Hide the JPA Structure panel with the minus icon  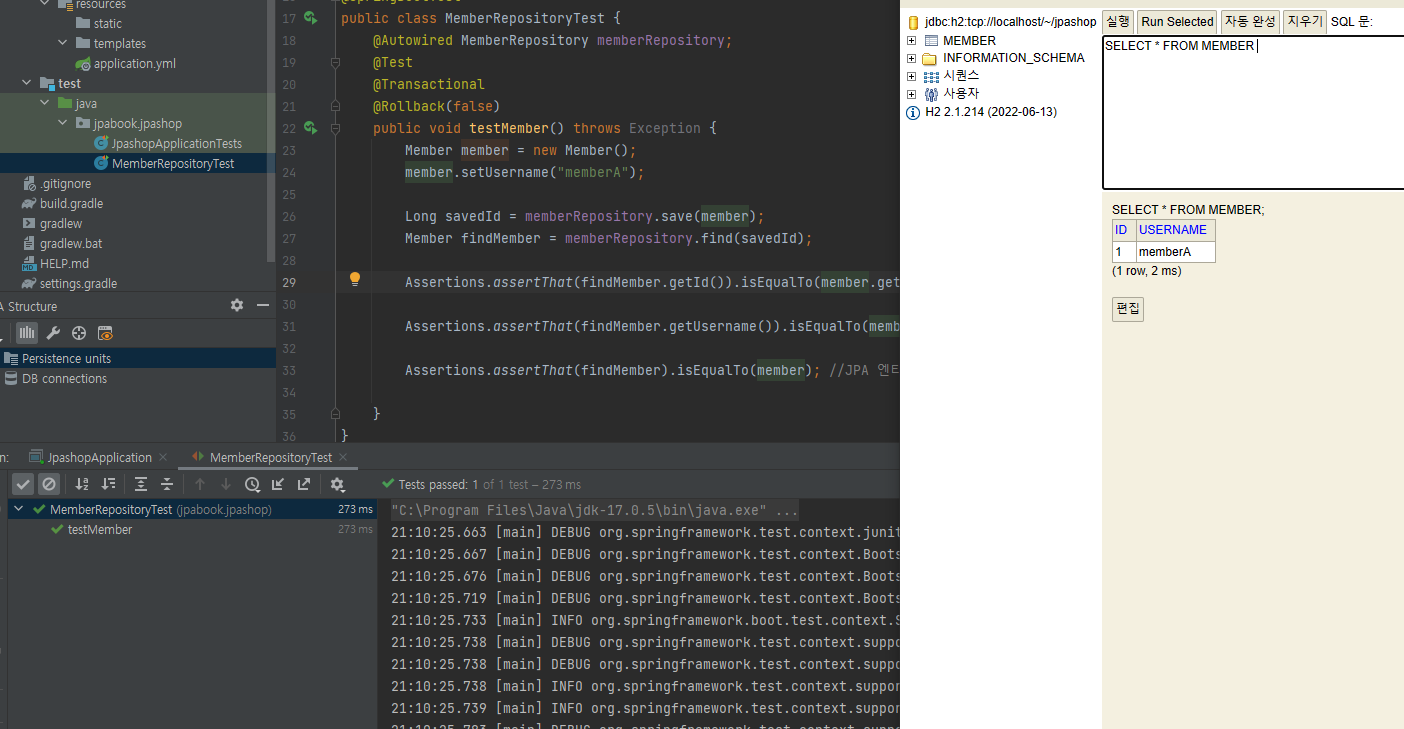pos(263,305)
